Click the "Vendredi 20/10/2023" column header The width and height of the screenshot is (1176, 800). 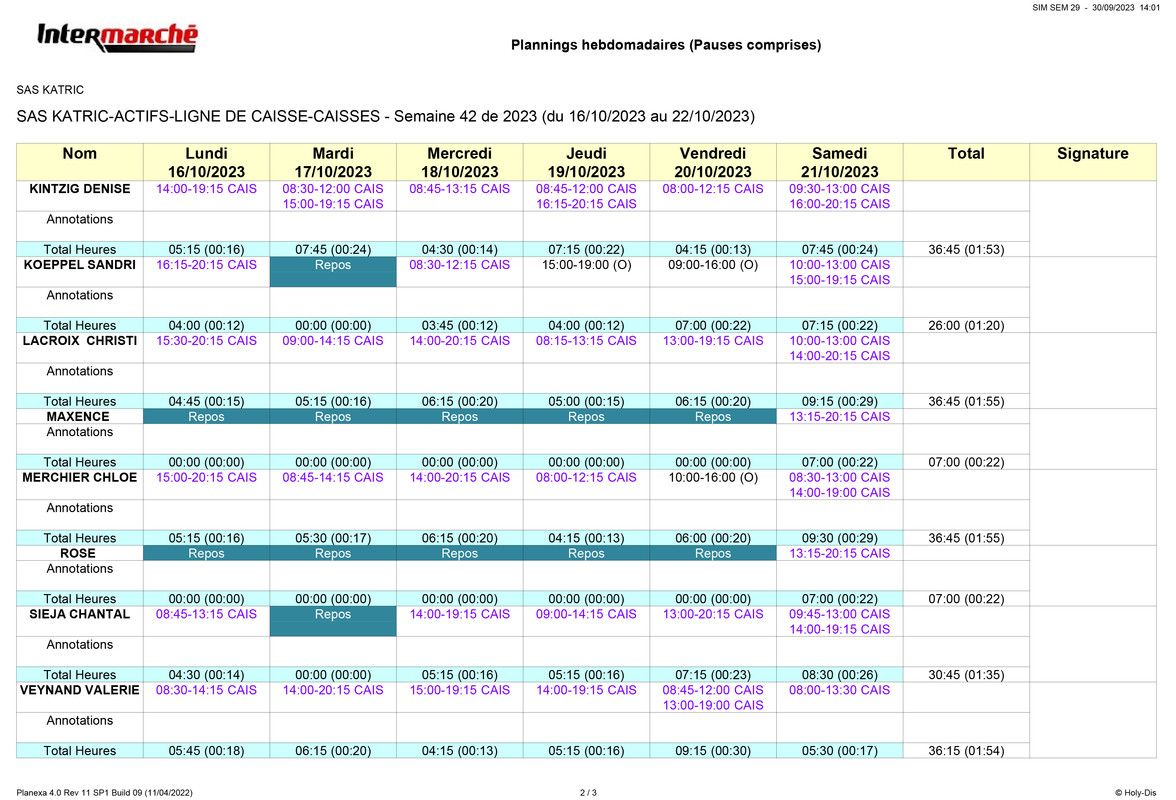tap(713, 163)
